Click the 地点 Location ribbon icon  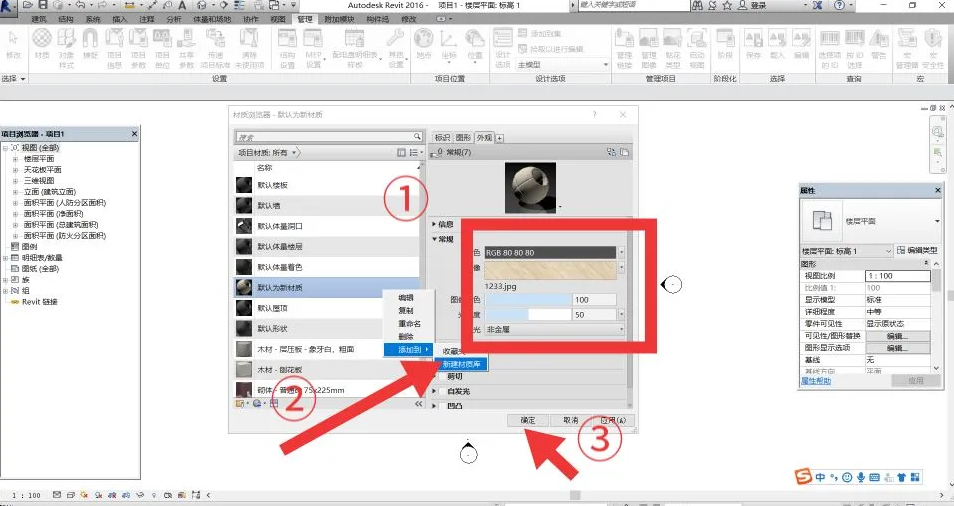tap(423, 44)
